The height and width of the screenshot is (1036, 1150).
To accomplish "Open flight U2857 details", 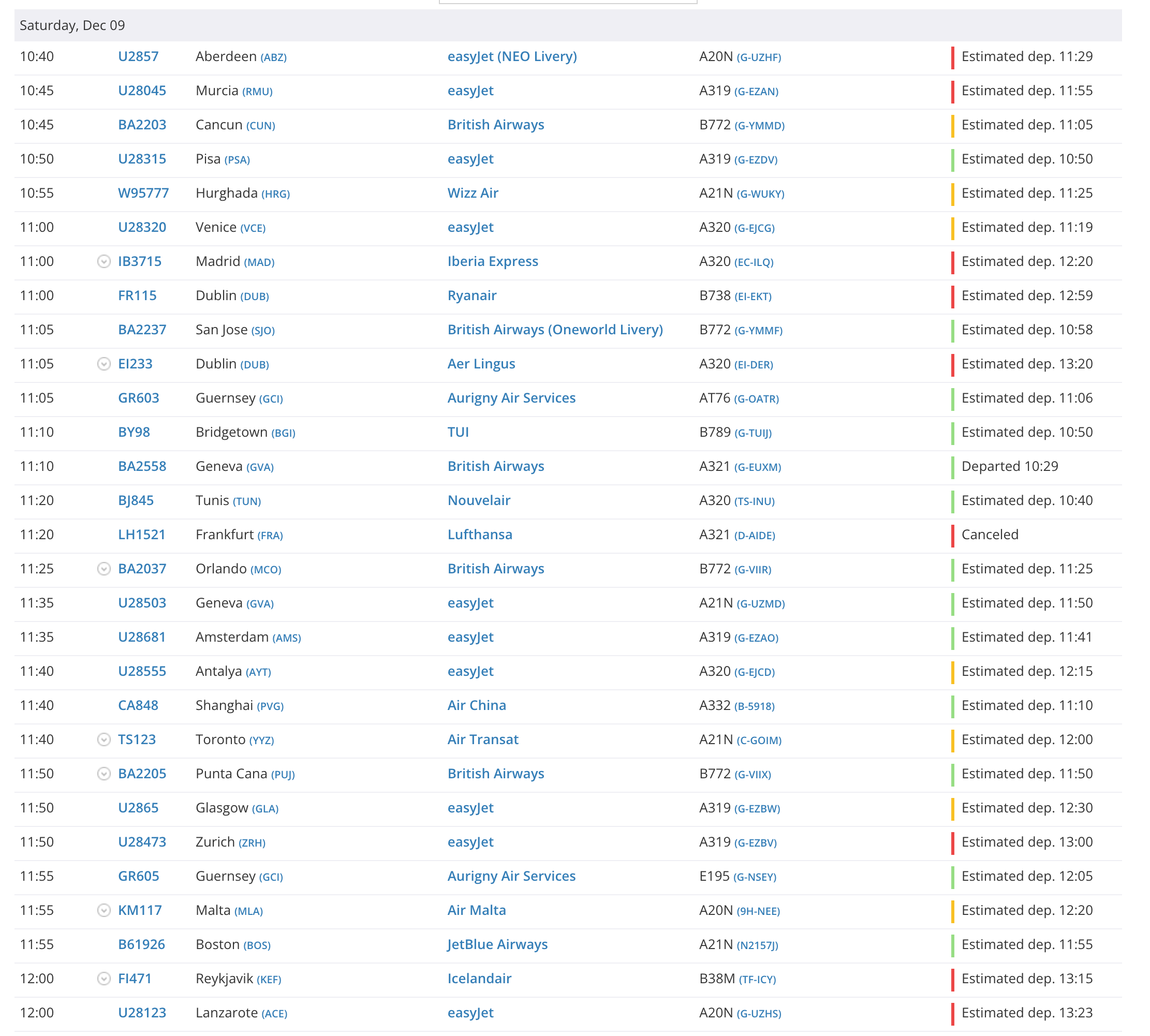I will pos(138,56).
